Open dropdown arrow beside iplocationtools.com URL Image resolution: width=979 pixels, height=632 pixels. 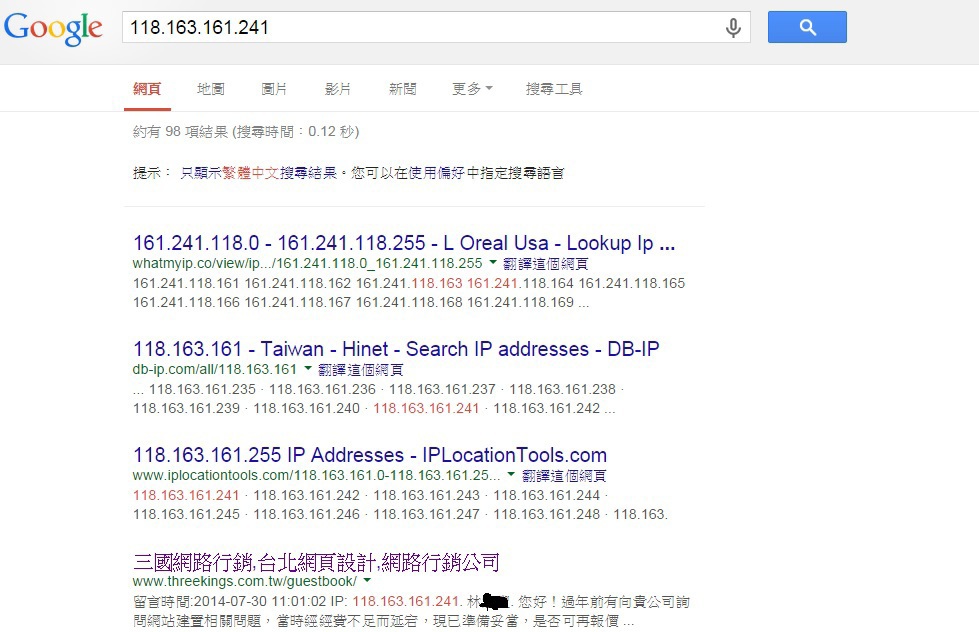tap(511, 475)
